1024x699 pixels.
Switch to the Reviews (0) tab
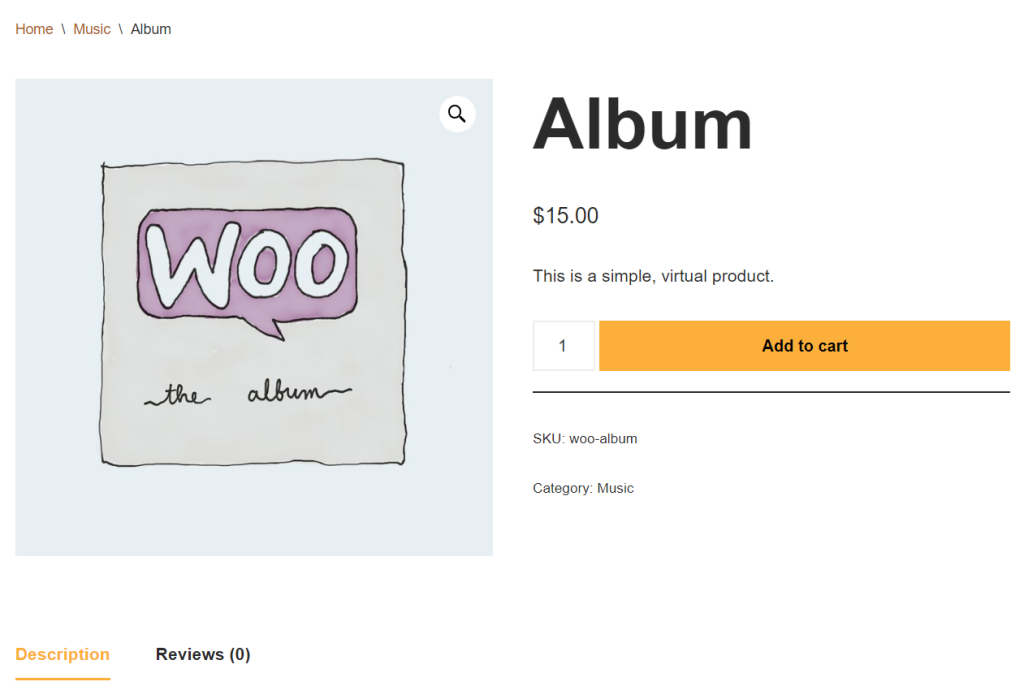(x=203, y=654)
